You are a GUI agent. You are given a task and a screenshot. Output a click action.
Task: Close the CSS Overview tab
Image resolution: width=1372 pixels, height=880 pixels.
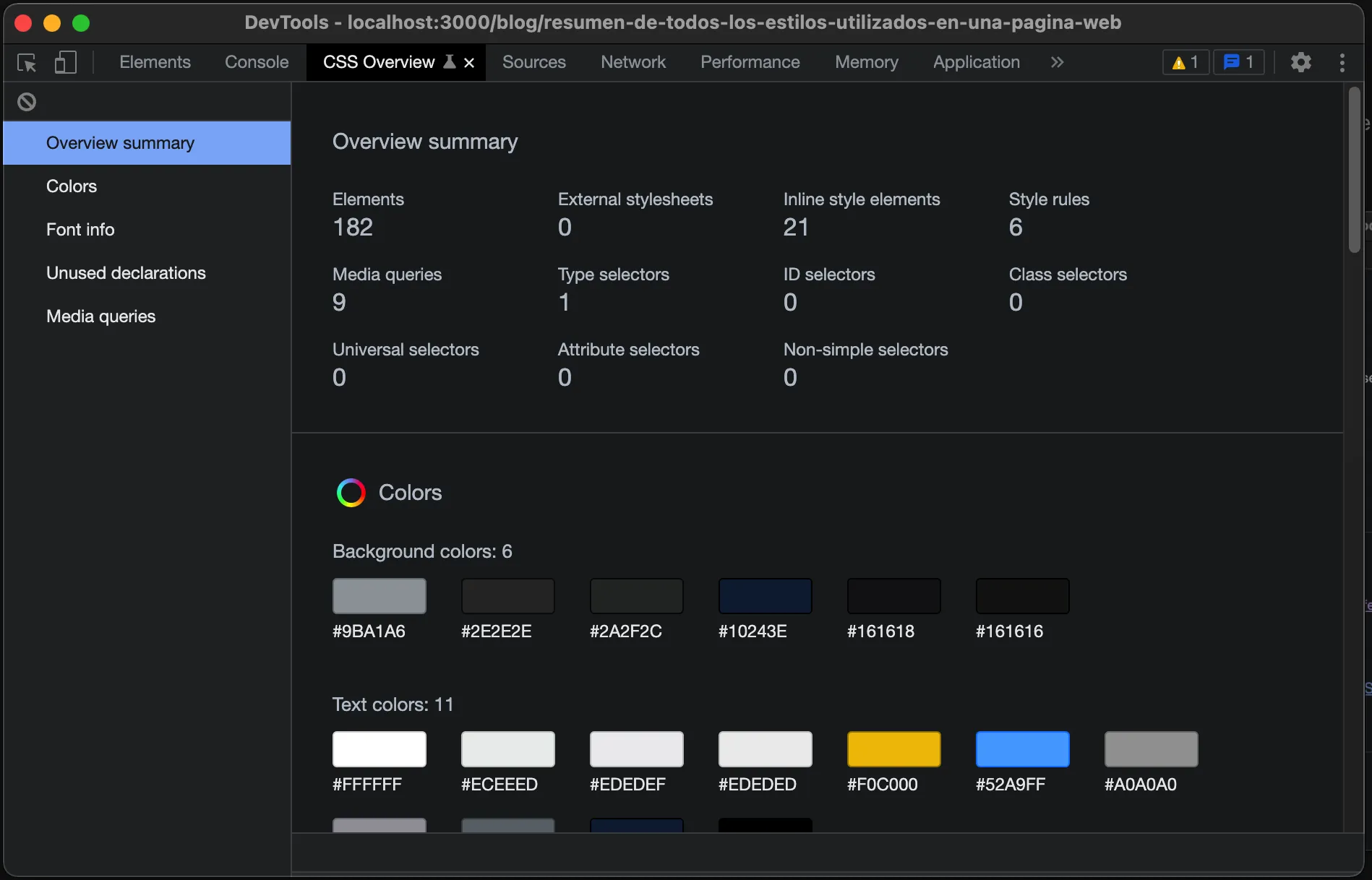pyautogui.click(x=468, y=62)
